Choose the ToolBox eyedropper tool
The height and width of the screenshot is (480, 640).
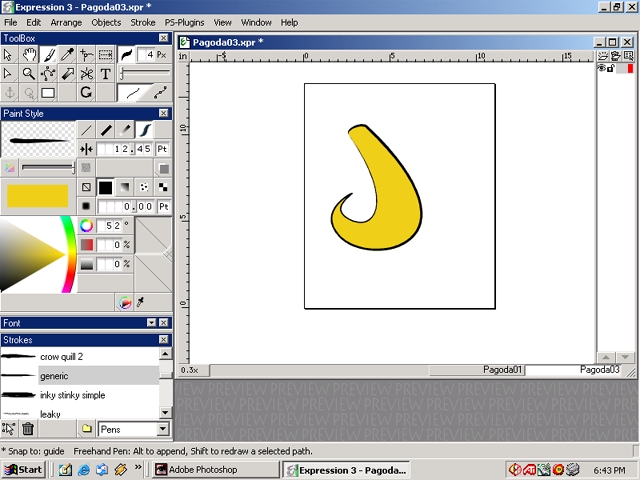67,54
